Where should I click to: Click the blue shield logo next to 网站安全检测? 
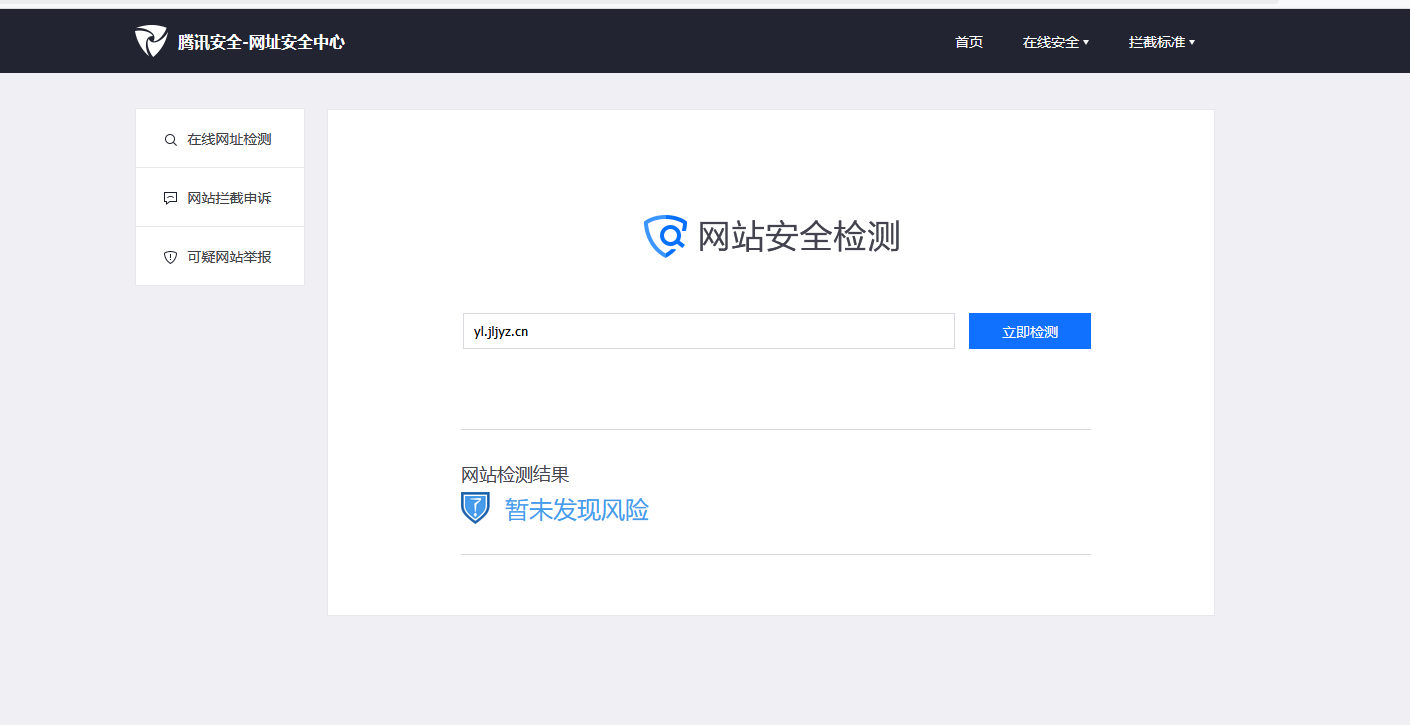pyautogui.click(x=665, y=236)
